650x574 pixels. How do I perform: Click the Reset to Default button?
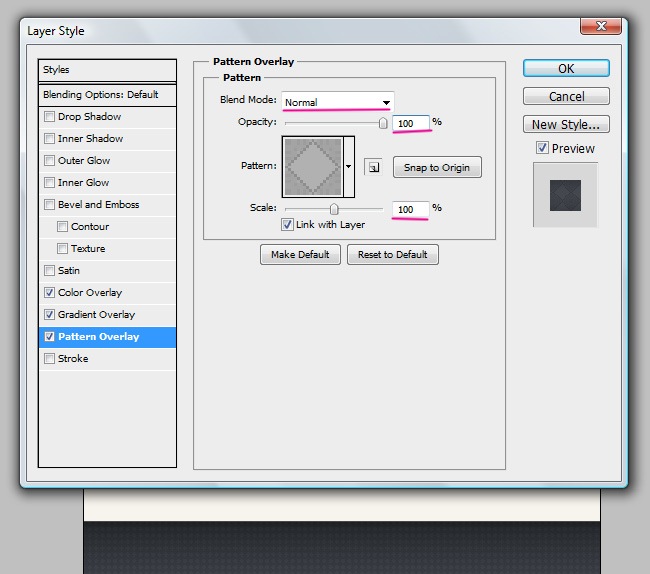coord(392,255)
